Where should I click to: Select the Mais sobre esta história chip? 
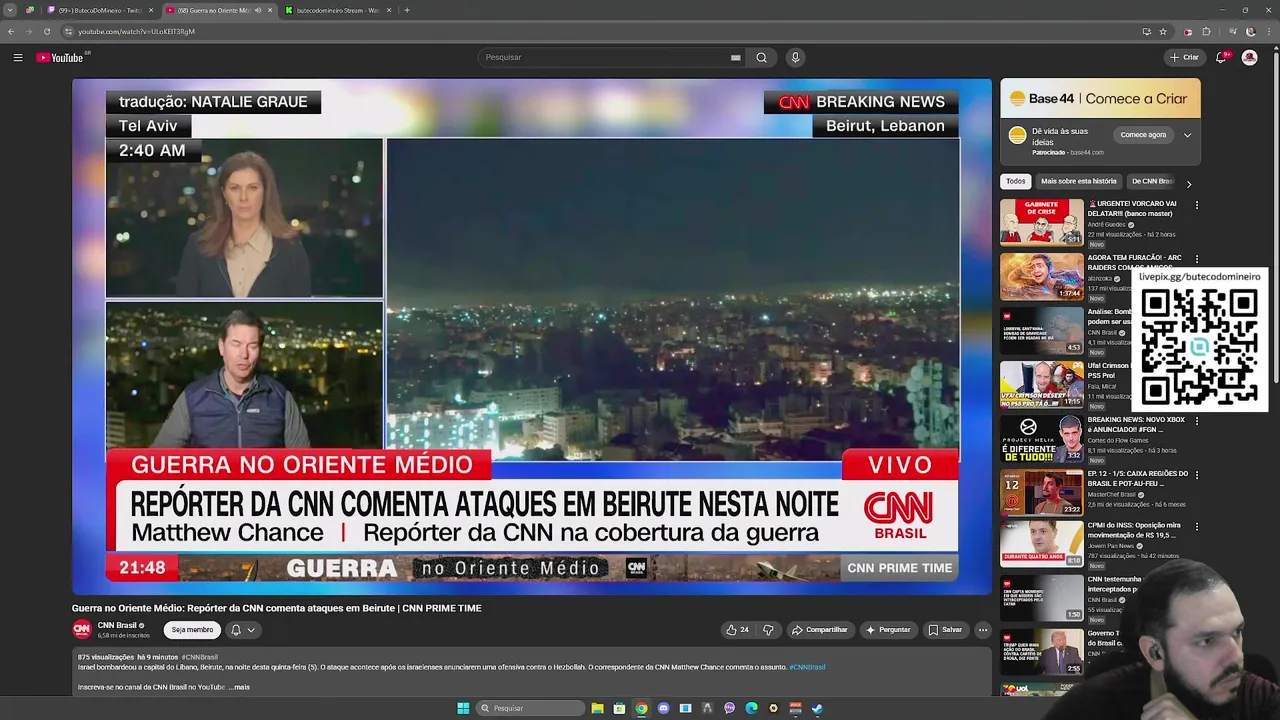[1078, 181]
